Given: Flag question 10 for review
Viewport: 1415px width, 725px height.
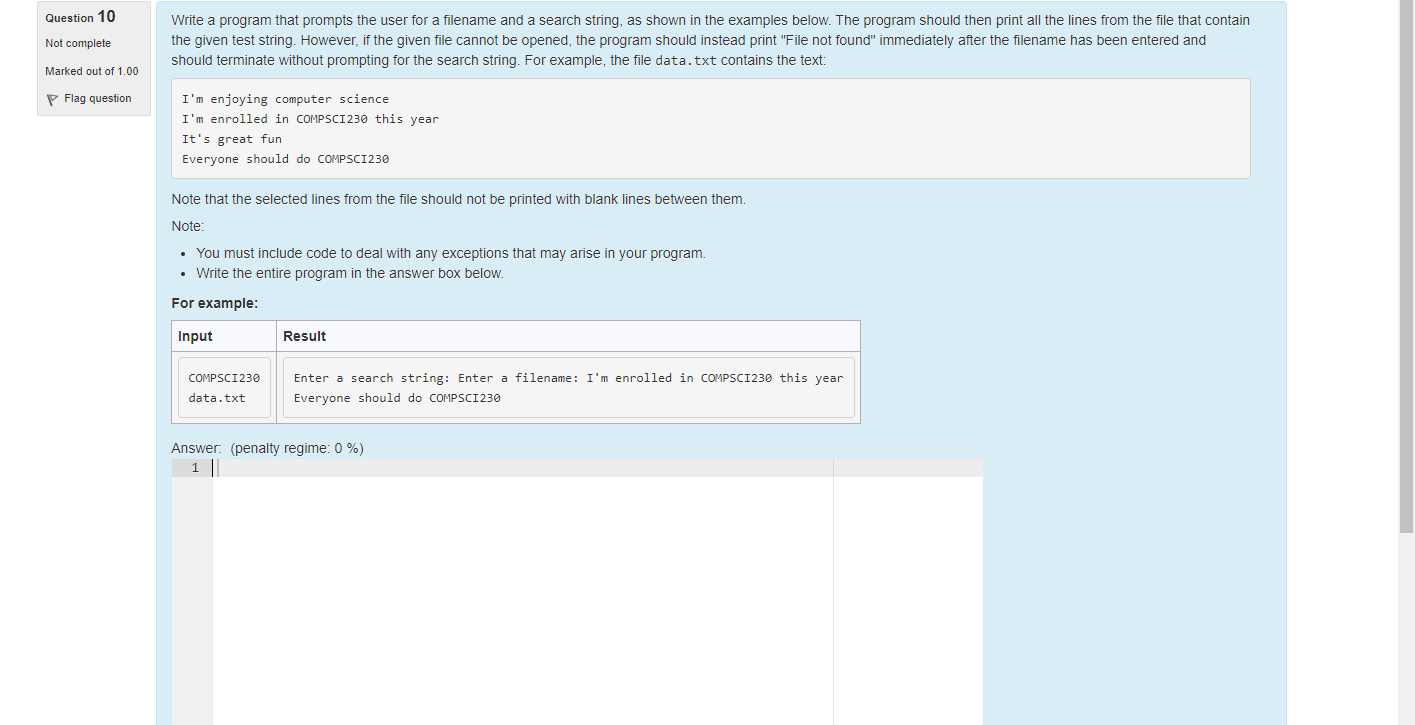Looking at the screenshot, I should point(97,98).
